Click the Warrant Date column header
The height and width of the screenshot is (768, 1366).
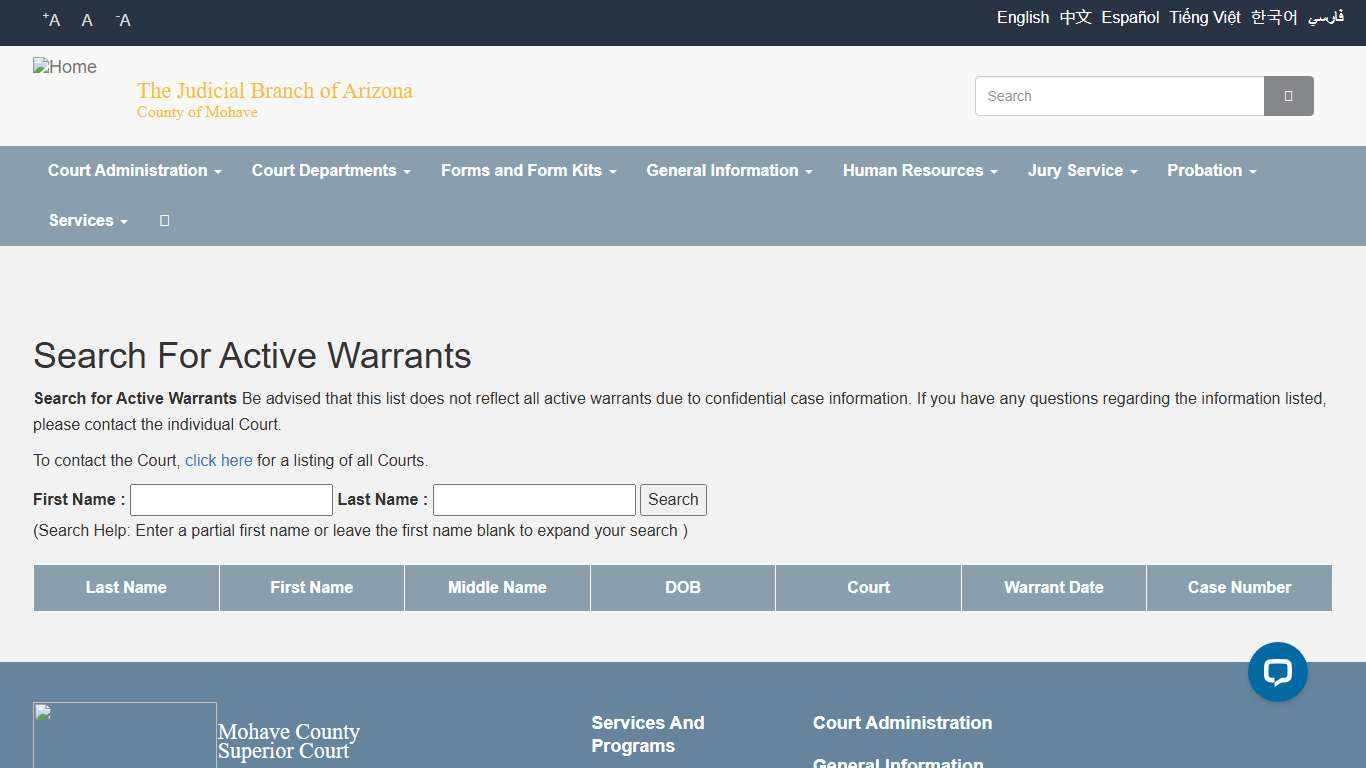pyautogui.click(x=1053, y=588)
